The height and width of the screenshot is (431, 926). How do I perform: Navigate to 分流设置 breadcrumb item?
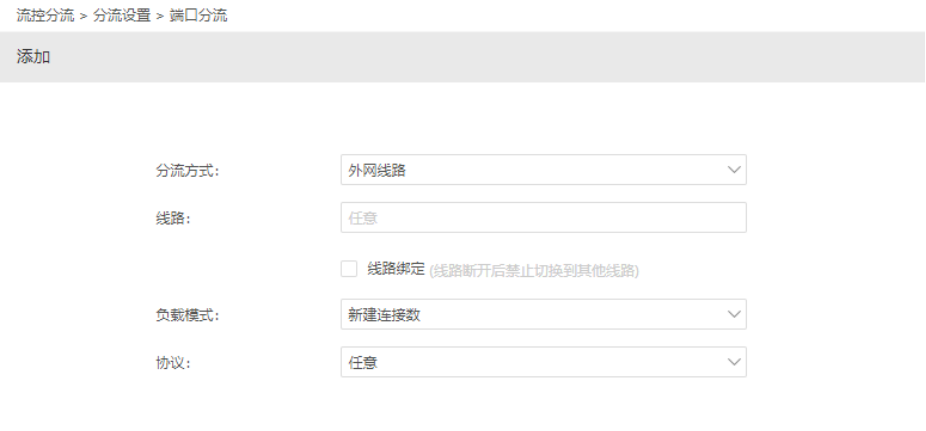pyautogui.click(x=122, y=15)
